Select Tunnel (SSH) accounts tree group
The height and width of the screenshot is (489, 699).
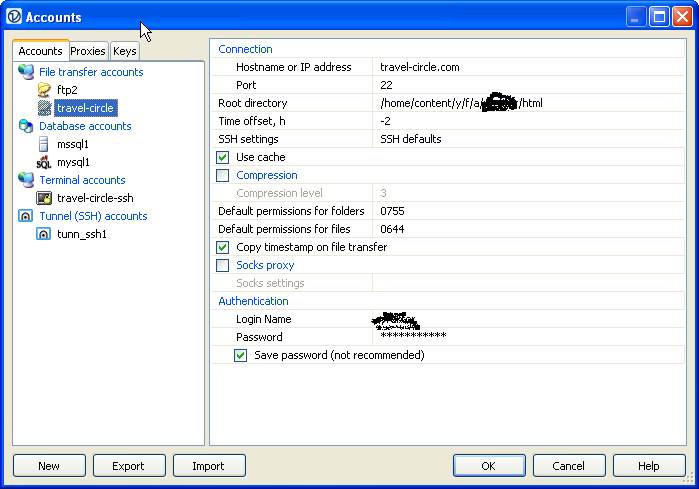[x=93, y=216]
